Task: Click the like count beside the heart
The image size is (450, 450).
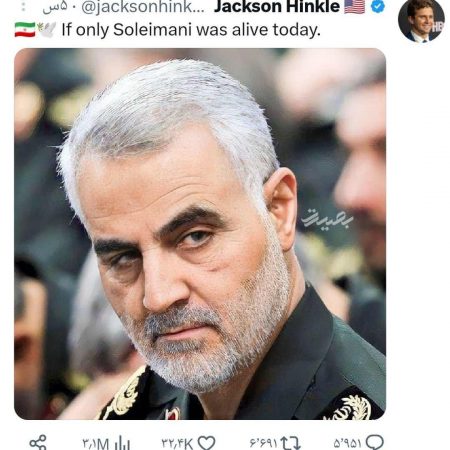Action: (177, 444)
